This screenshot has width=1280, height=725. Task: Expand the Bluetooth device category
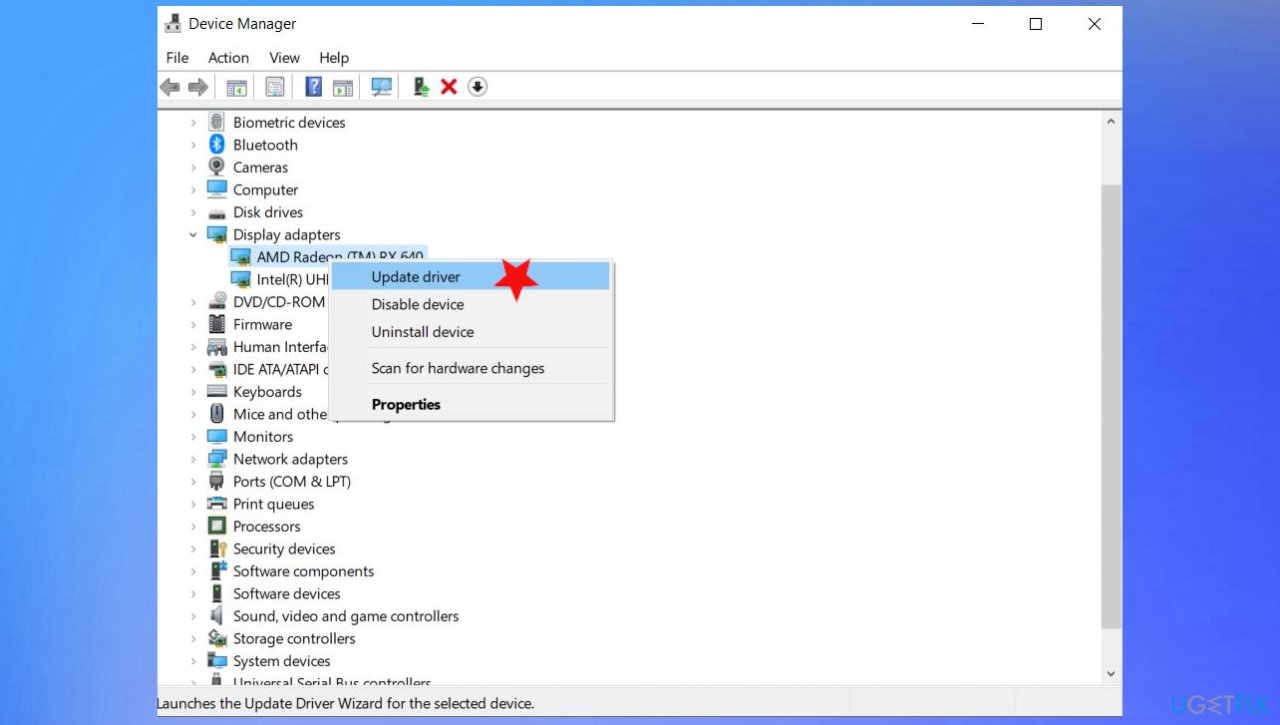193,144
